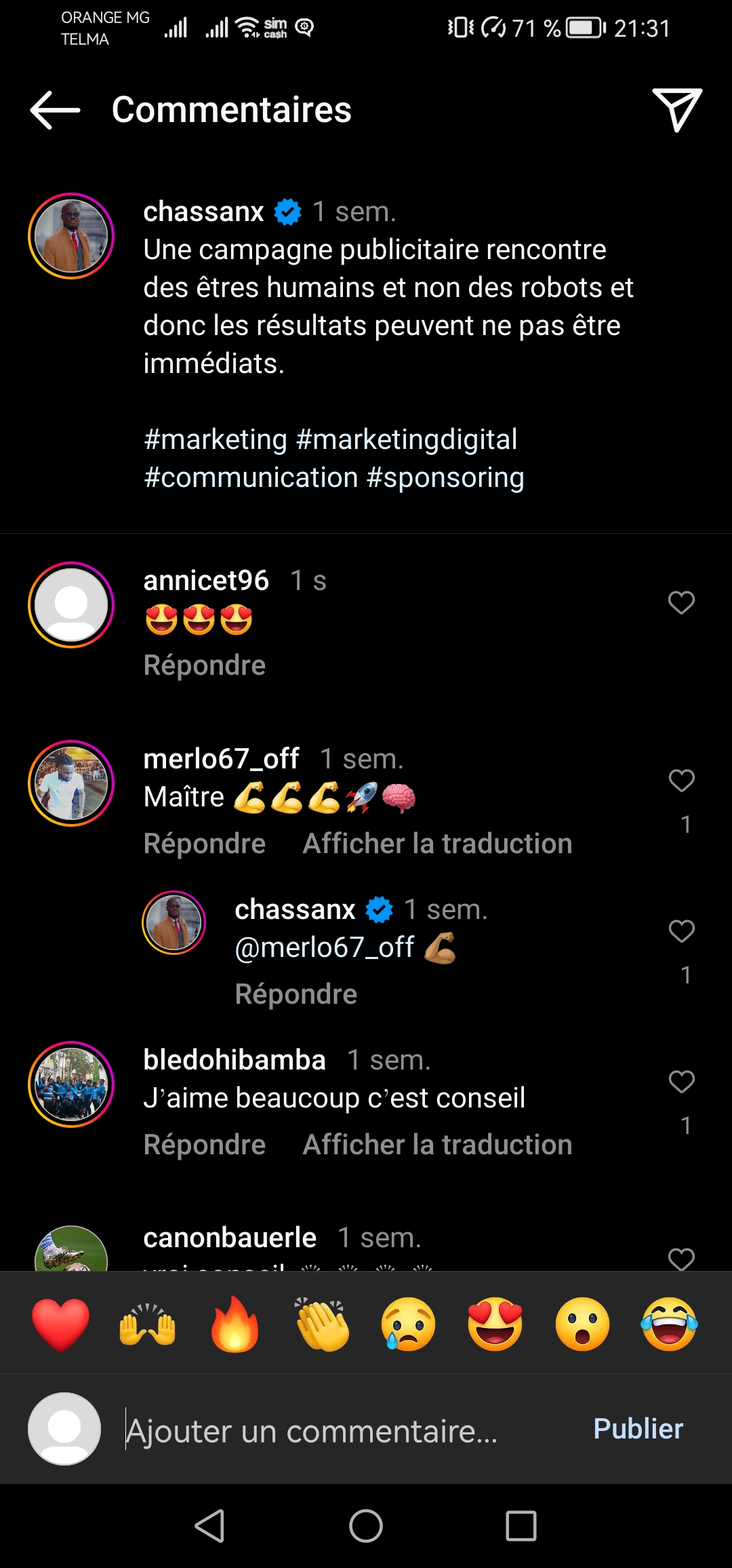Show translation of bledohibamba's comment
This screenshot has height=1568, width=732.
click(x=437, y=1145)
